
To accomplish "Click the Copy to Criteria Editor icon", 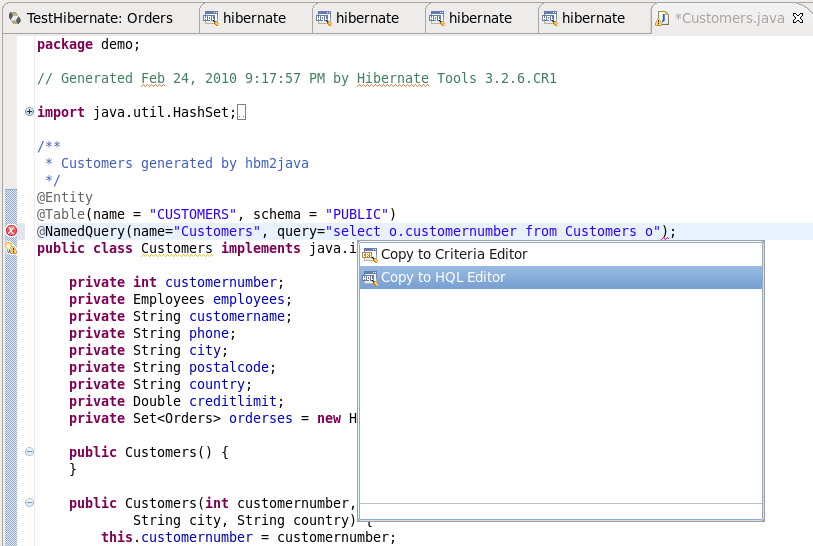I will click(370, 255).
